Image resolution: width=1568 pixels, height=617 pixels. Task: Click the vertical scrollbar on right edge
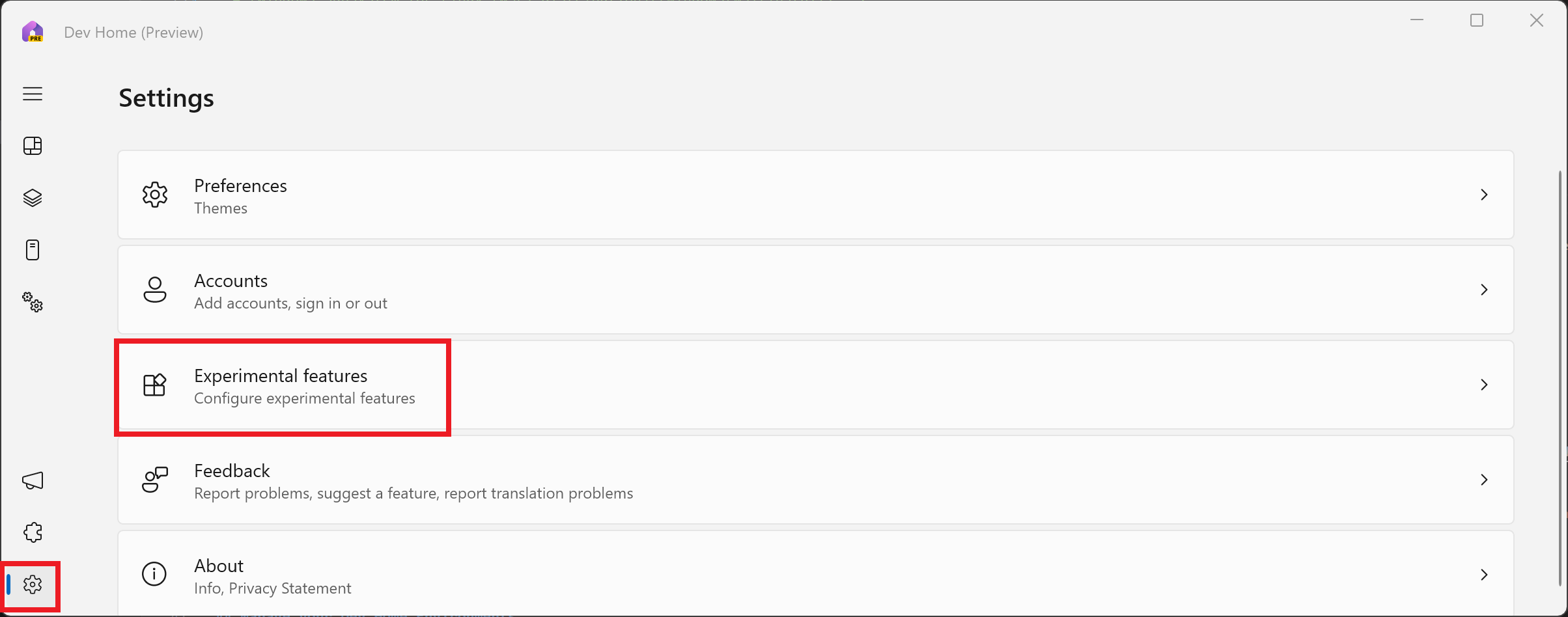1560,377
